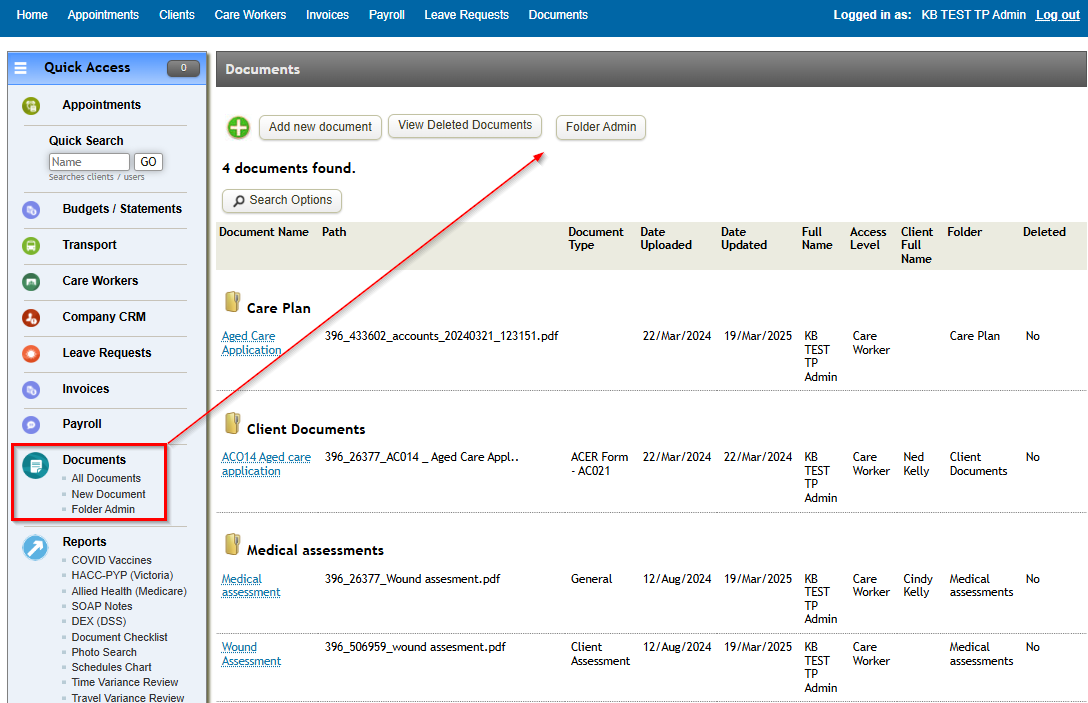
Task: Collapse Quick Access using the hamburger icon
Action: 19,67
